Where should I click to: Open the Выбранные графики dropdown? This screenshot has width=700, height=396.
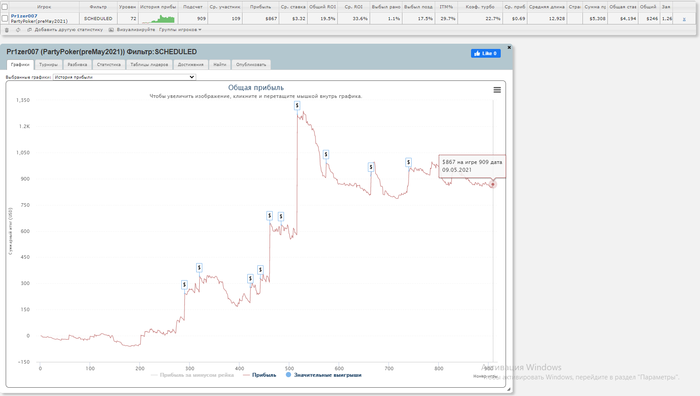(124, 77)
